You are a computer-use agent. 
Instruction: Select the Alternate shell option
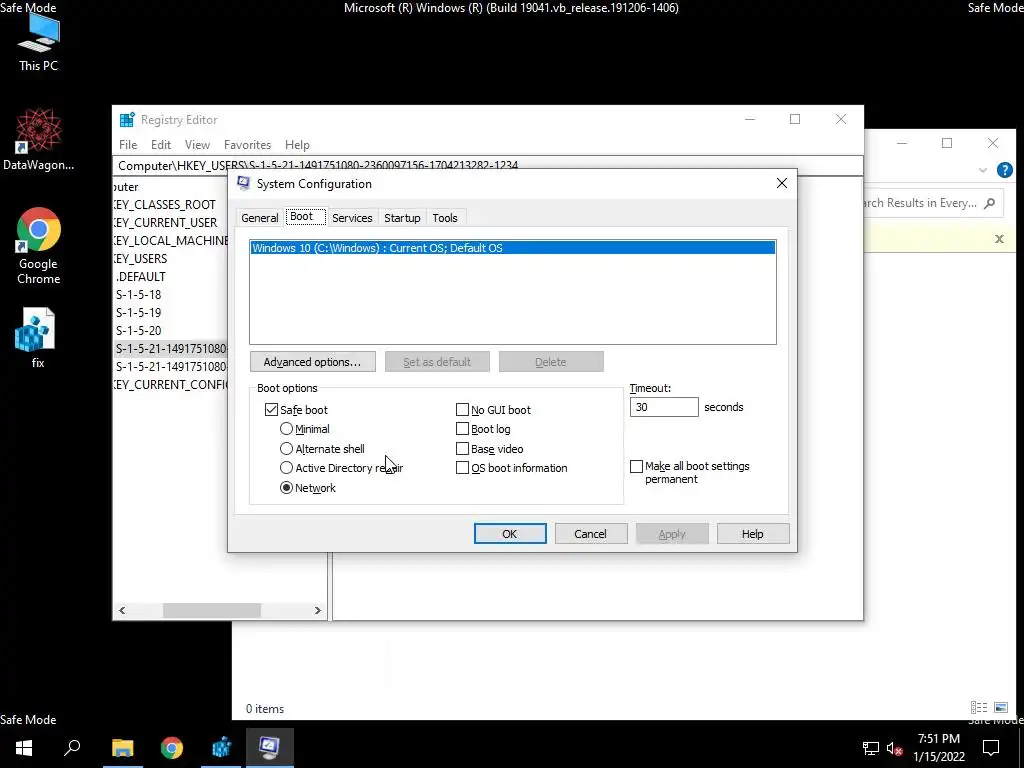tap(286, 449)
